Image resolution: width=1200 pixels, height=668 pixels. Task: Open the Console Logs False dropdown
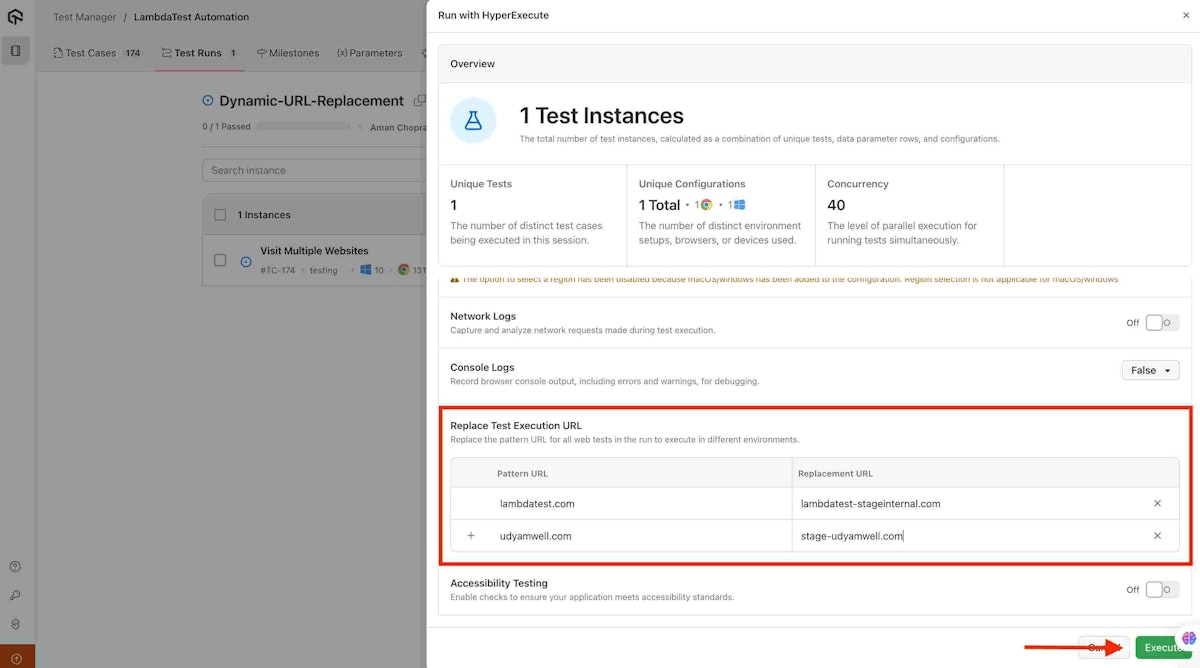pos(1149,369)
